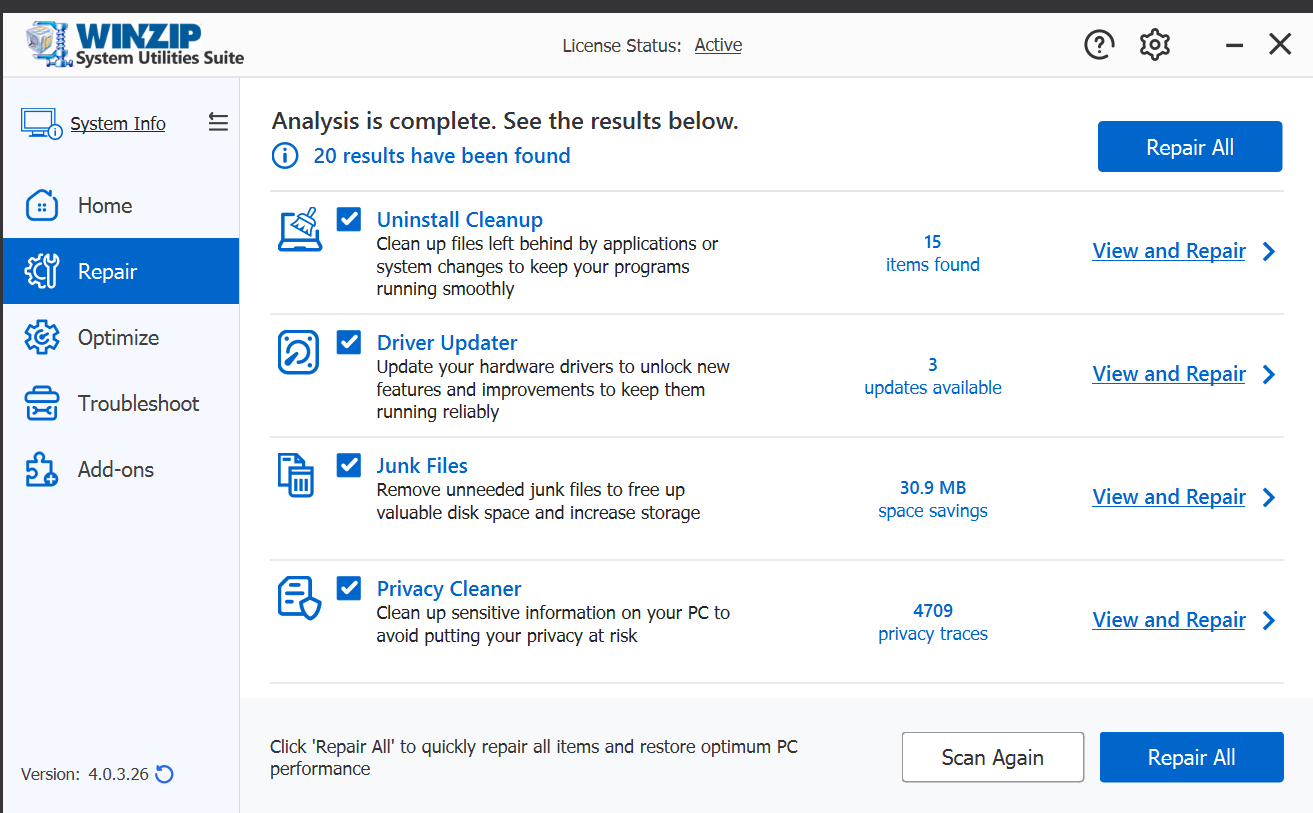Image resolution: width=1313 pixels, height=813 pixels.
Task: Click the Privacy Cleaner shield icon
Action: [299, 598]
